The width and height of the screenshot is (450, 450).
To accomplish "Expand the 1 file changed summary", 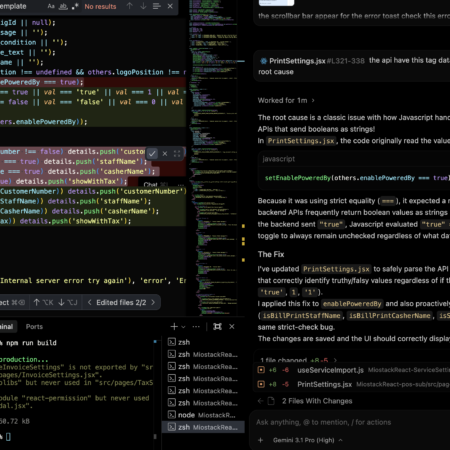I will (299, 360).
